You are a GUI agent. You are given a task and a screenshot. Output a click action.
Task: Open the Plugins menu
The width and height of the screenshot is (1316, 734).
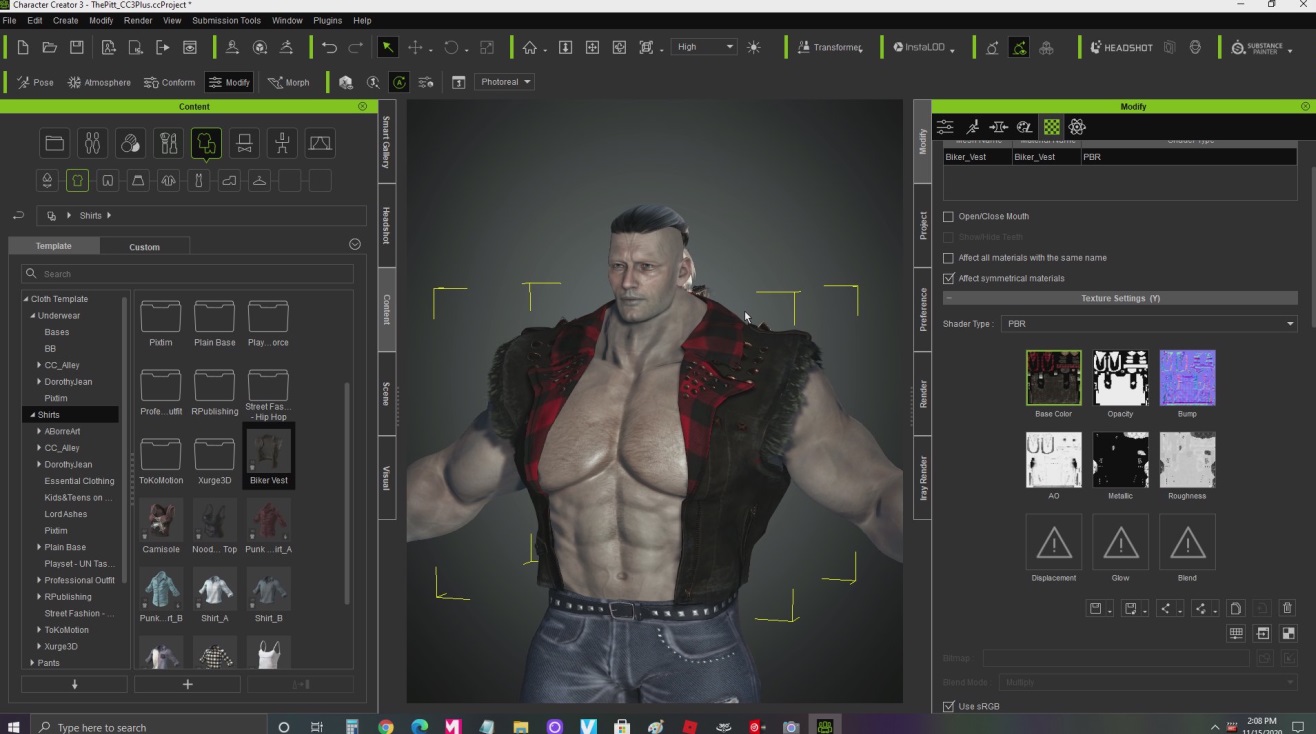pos(327,20)
